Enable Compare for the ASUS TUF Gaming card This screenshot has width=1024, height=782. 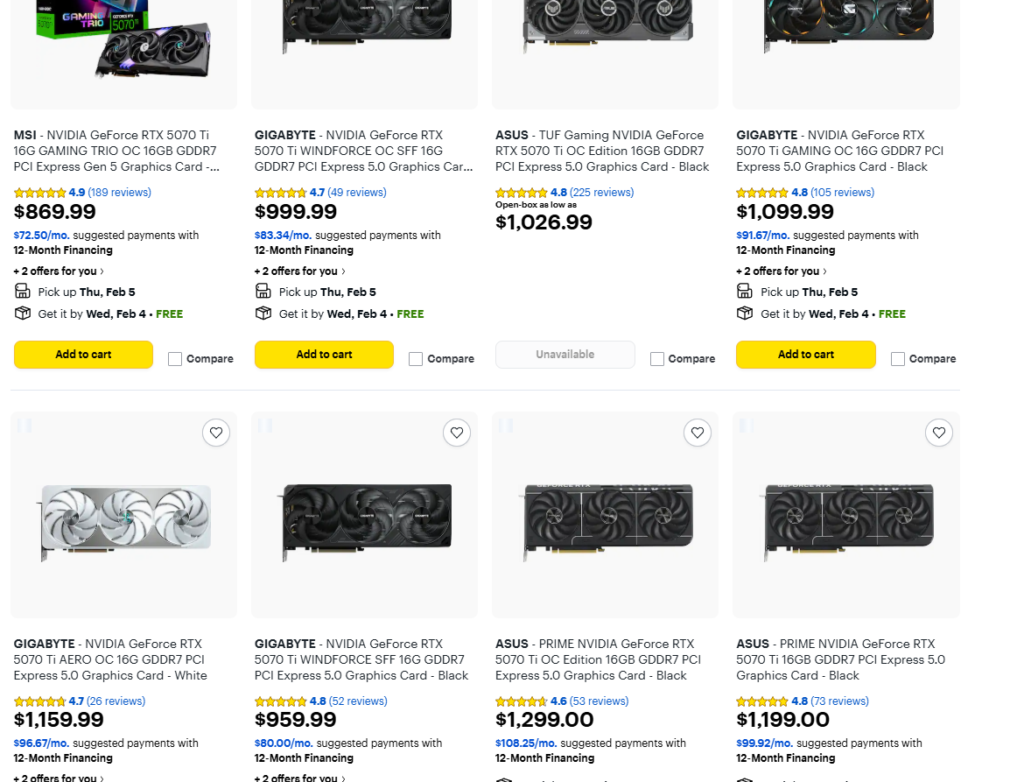(657, 359)
